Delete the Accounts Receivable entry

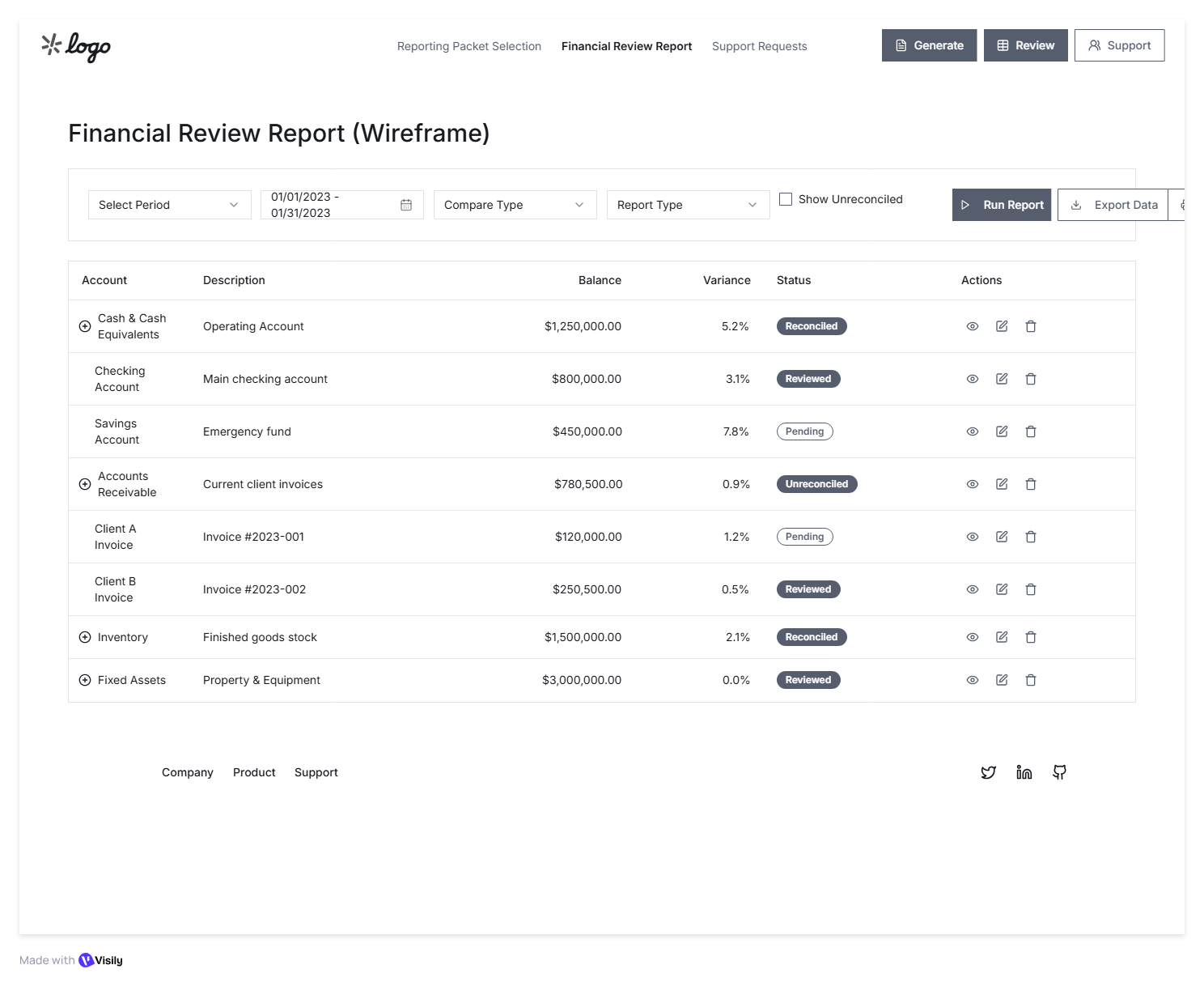click(x=1031, y=484)
